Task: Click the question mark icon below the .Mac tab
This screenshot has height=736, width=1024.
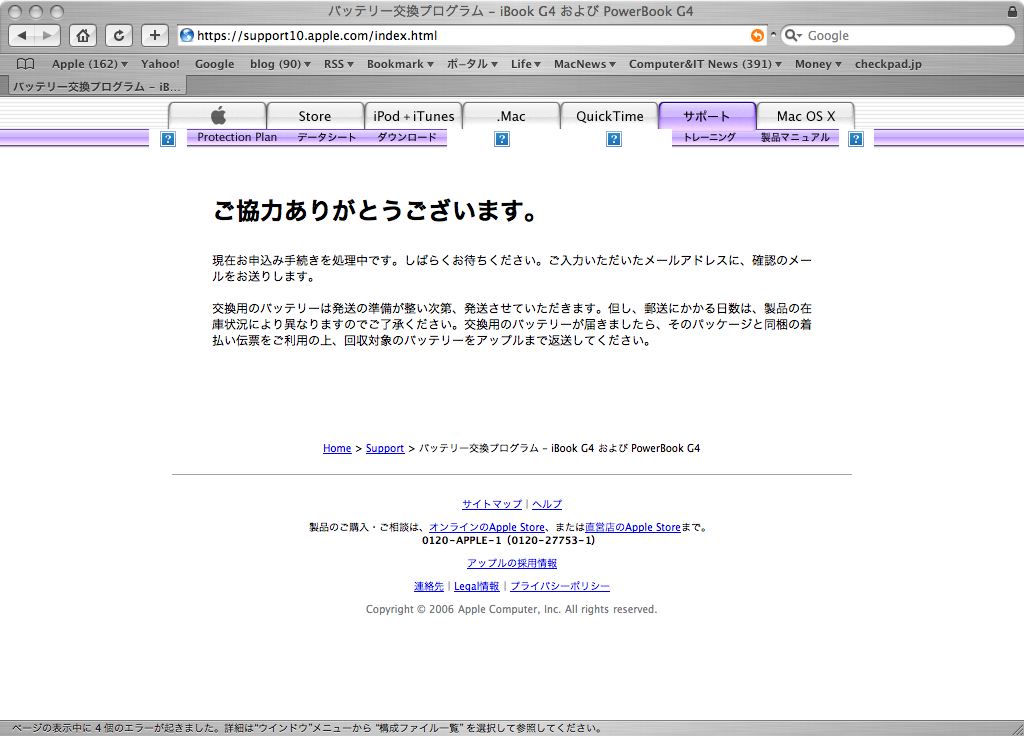Action: pos(502,139)
